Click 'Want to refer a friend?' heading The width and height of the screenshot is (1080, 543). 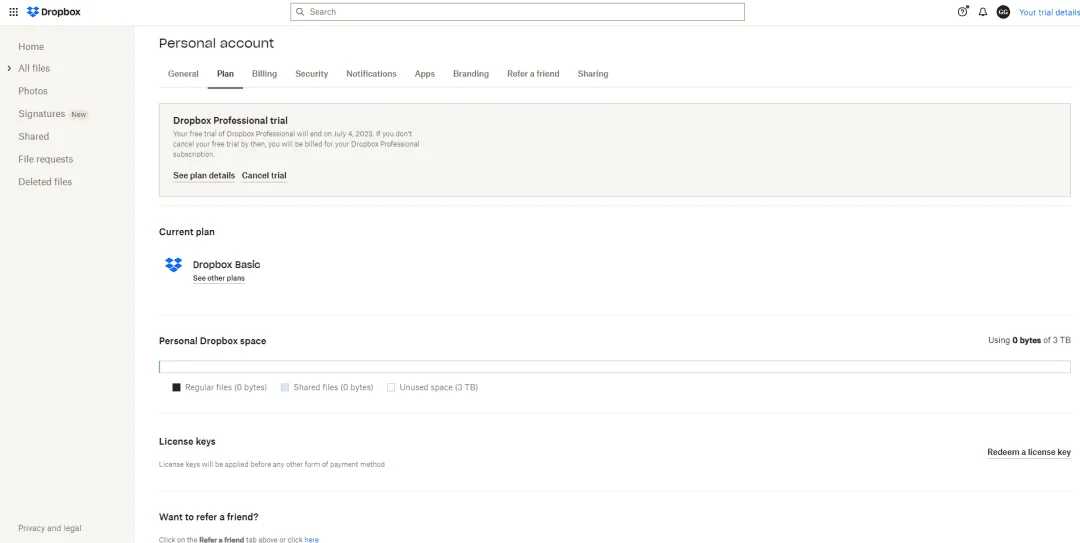pyautogui.click(x=209, y=517)
